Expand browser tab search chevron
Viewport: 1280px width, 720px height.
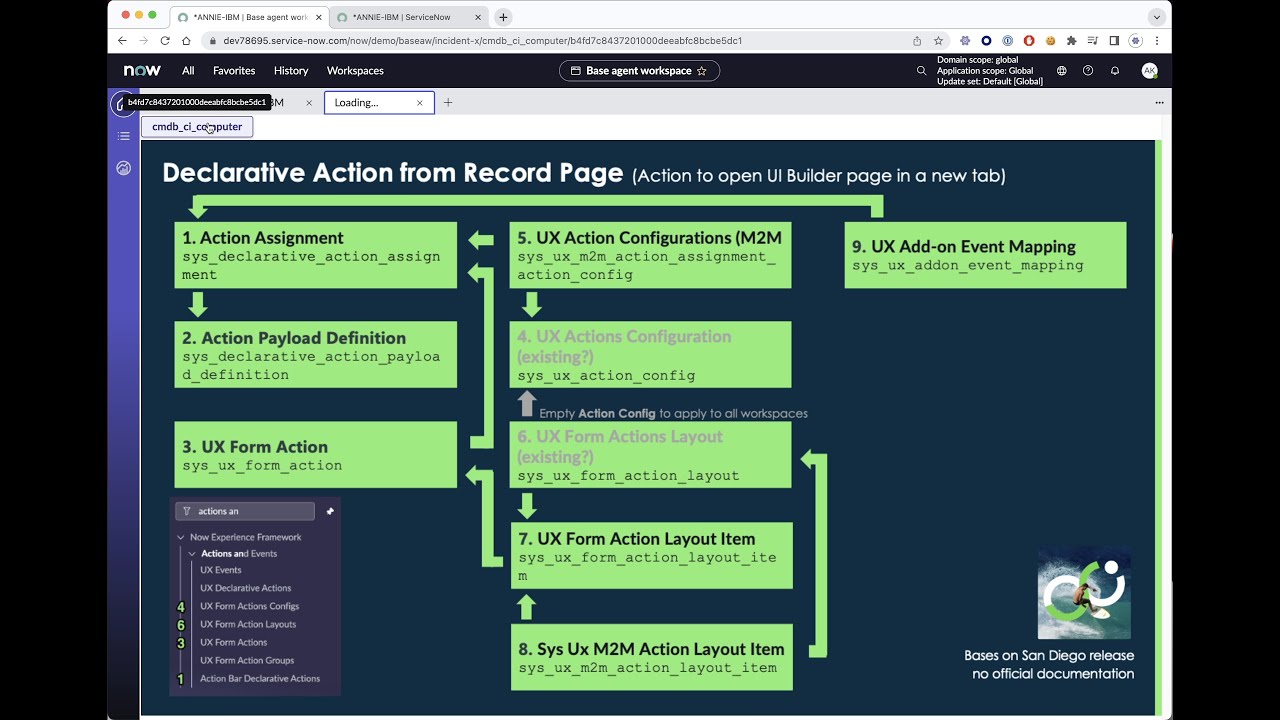pos(1157,17)
